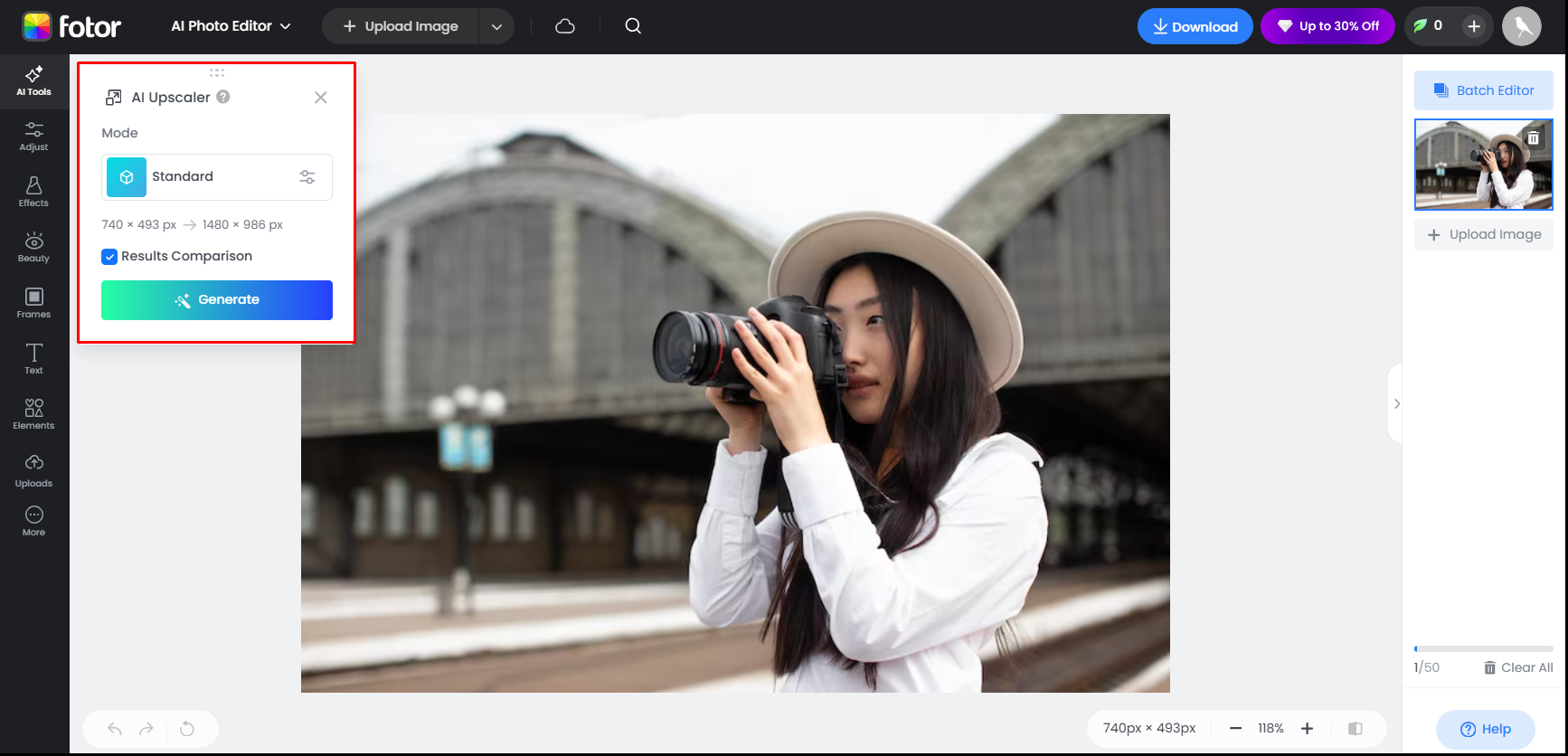Image resolution: width=1568 pixels, height=756 pixels.
Task: Click the 1/50 image count text
Action: pos(1427,668)
